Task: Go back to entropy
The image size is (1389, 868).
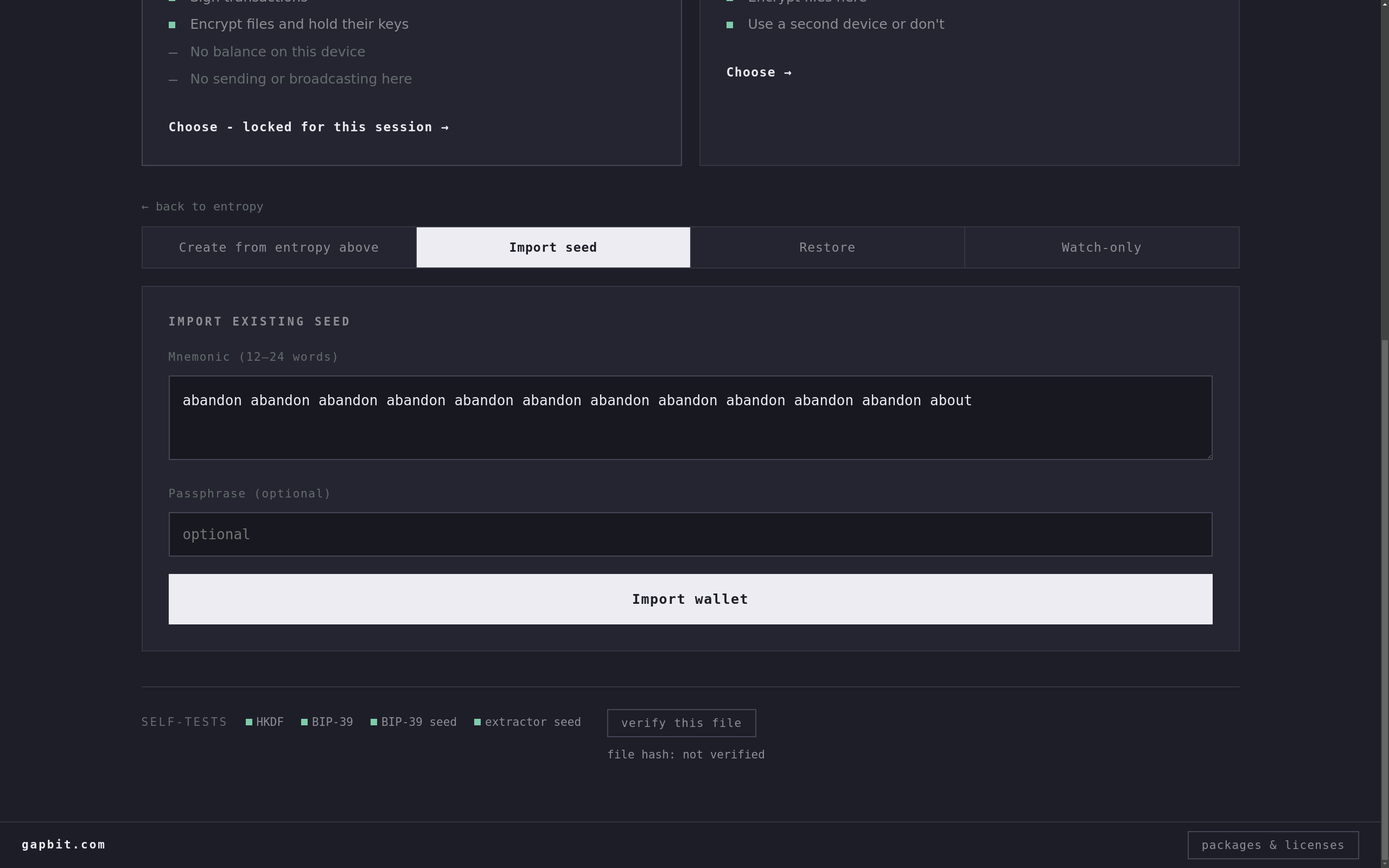Action: (202, 207)
